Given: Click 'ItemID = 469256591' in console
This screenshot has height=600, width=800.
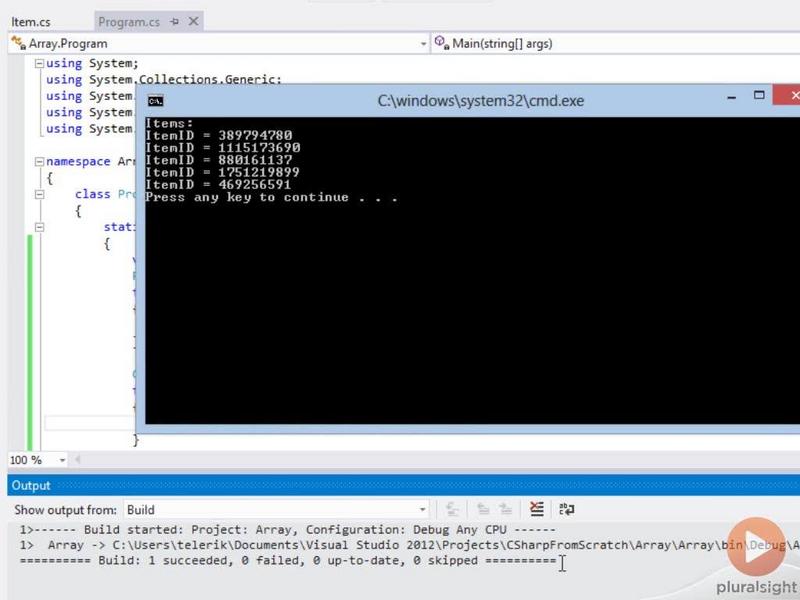Looking at the screenshot, I should (218, 185).
